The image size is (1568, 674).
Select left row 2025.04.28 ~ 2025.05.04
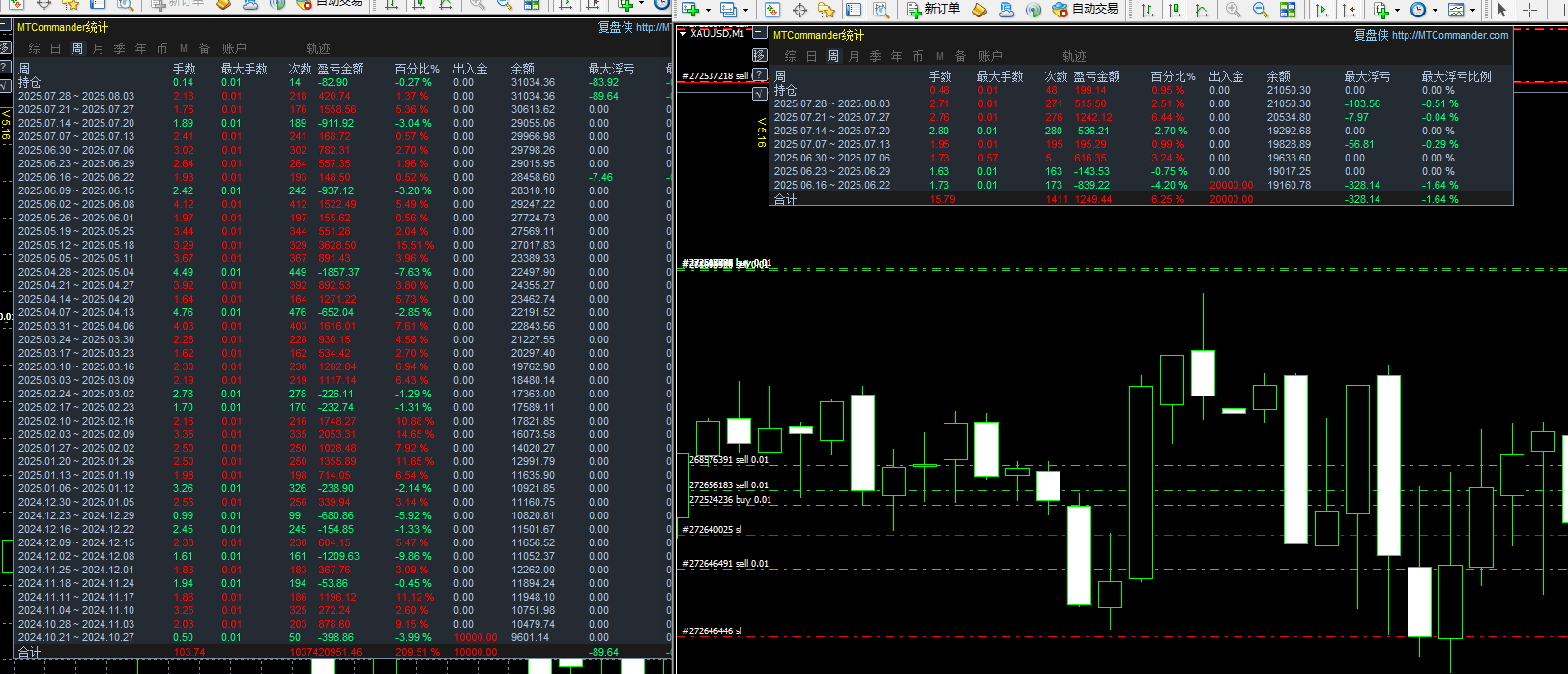342,272
